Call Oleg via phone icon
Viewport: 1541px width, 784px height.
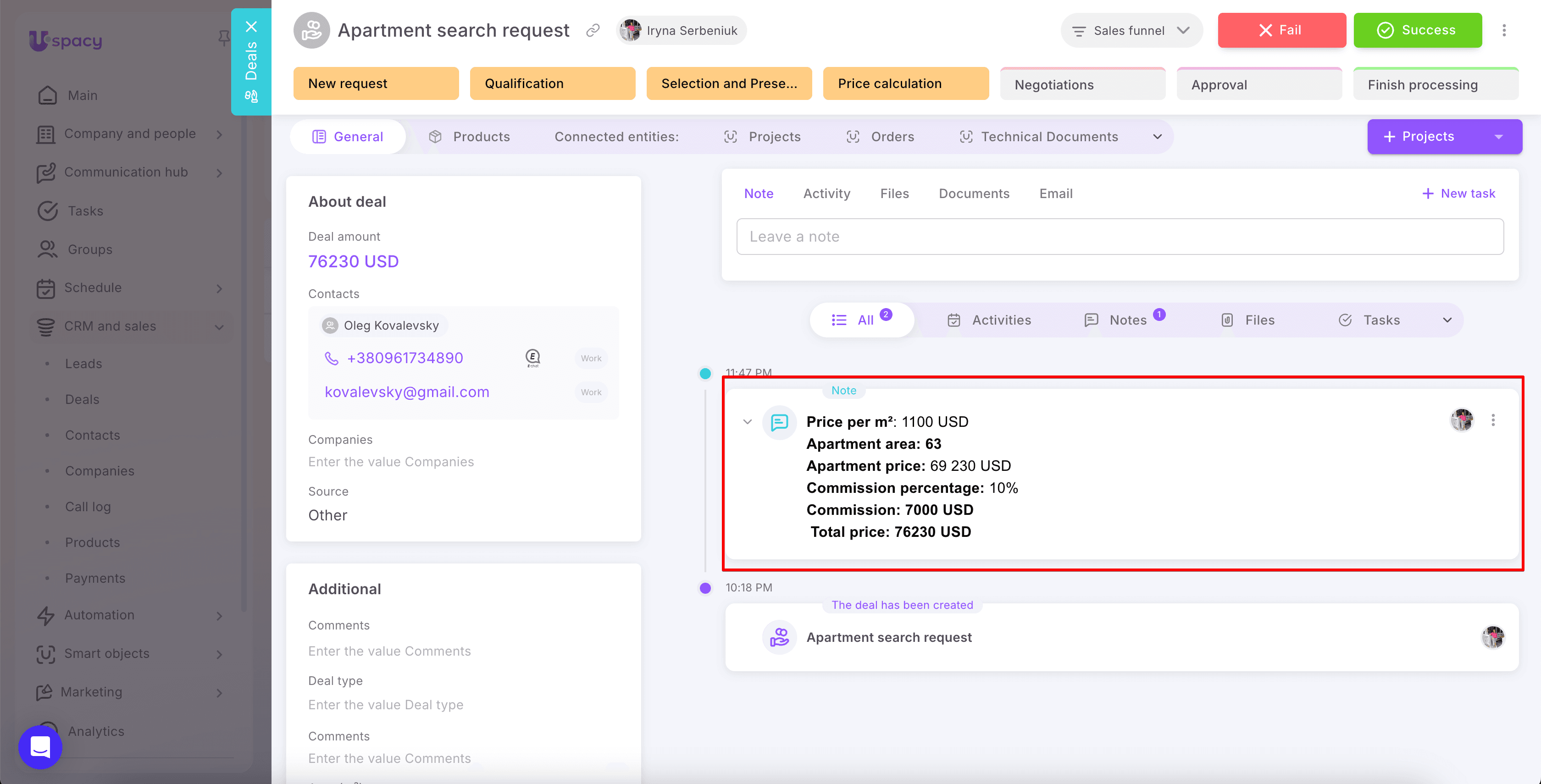click(x=332, y=358)
